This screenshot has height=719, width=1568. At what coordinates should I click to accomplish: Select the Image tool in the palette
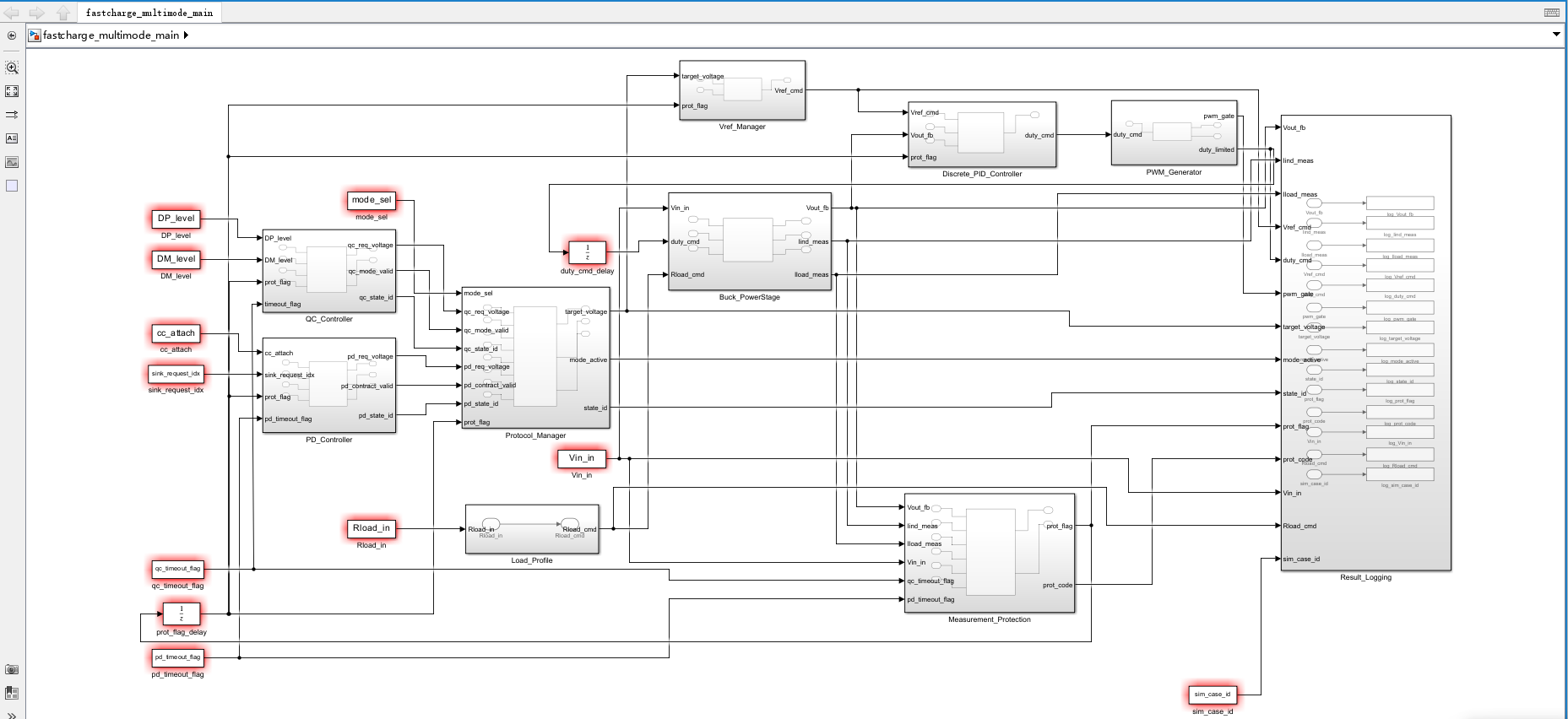point(12,162)
